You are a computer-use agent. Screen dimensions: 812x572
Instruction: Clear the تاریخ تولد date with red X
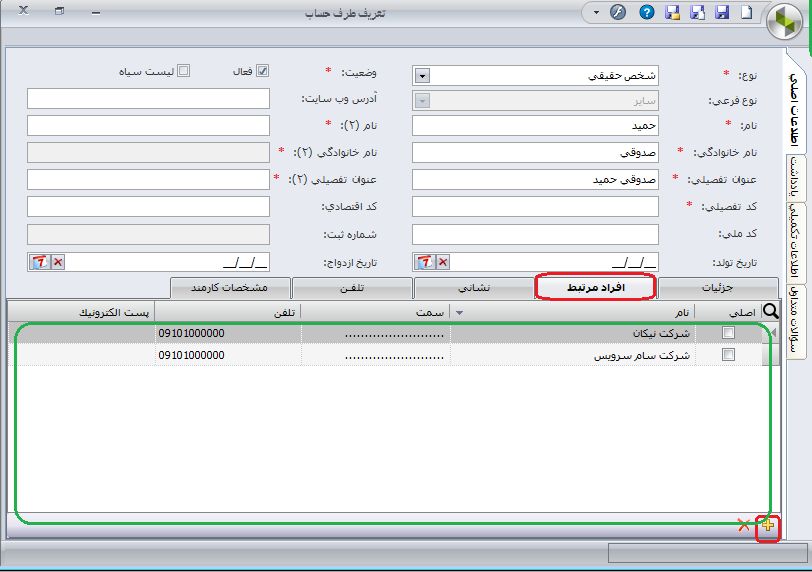click(443, 262)
